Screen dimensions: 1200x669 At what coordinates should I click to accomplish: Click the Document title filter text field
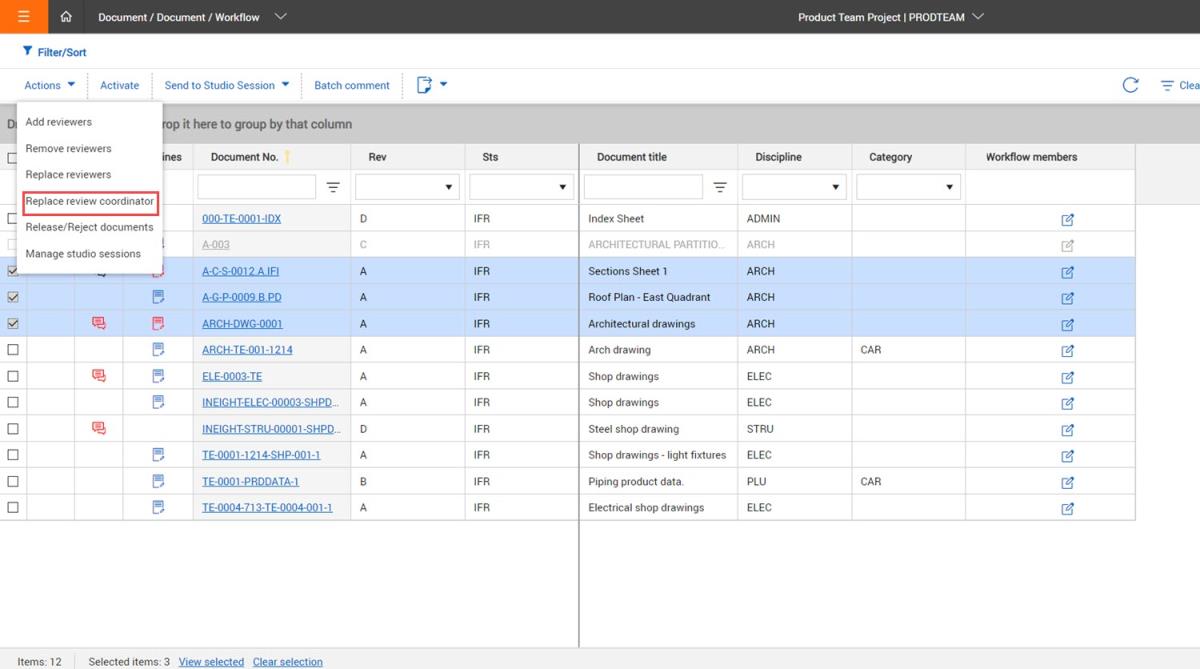coord(643,187)
